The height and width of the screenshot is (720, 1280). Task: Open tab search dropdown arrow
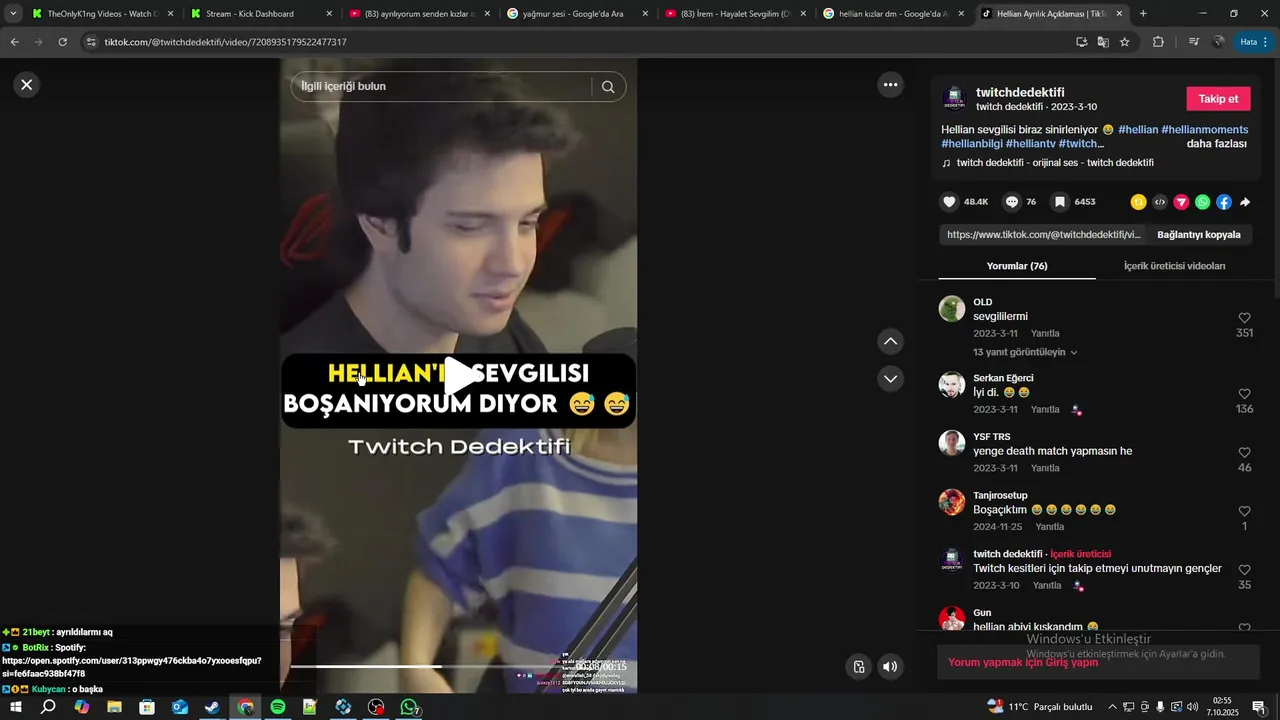tap(13, 14)
